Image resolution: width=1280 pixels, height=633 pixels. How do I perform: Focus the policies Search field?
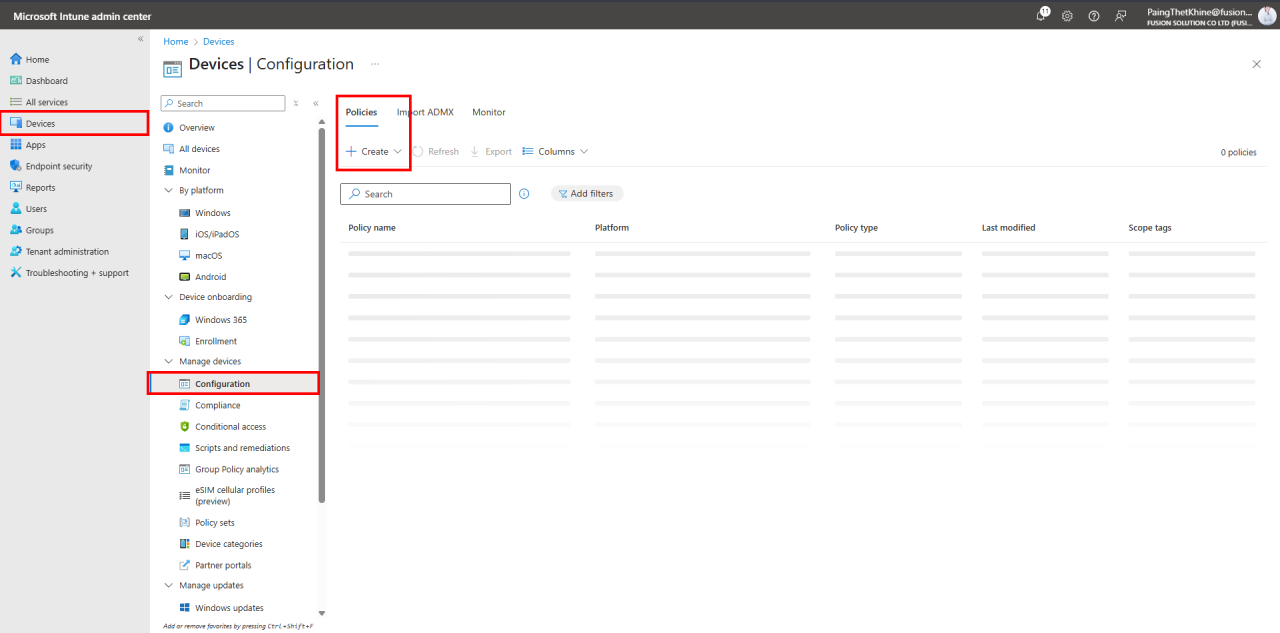[425, 194]
